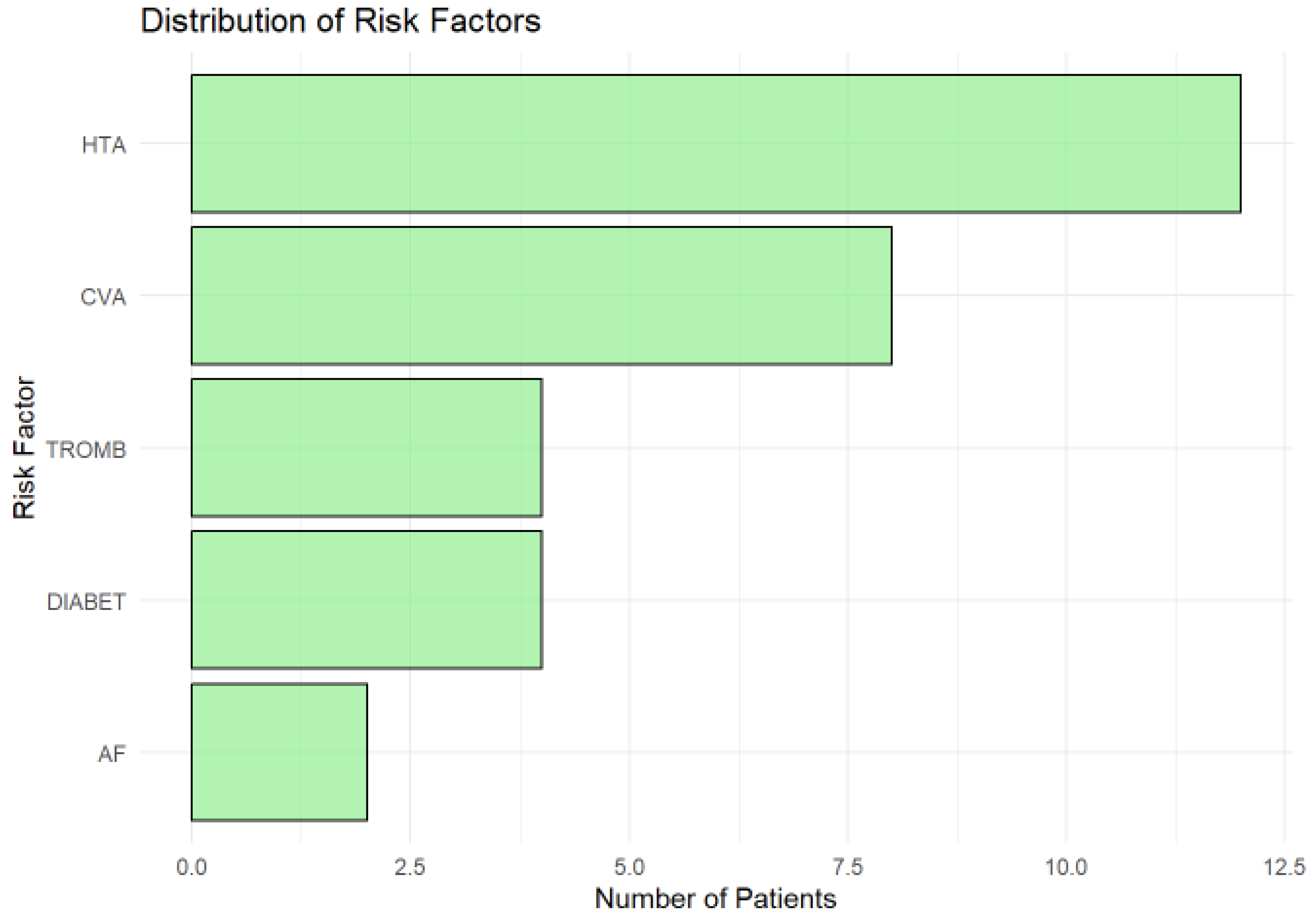Click the AF bar
Image resolution: width=1315 pixels, height=924 pixels.
tap(279, 752)
